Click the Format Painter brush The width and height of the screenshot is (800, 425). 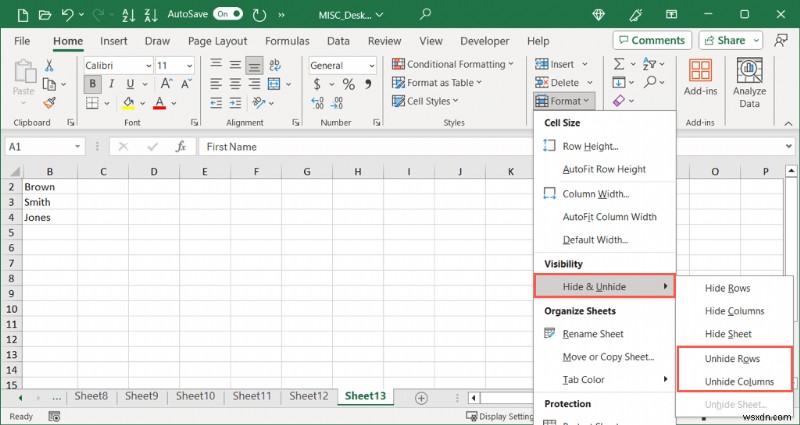pyautogui.click(x=49, y=103)
